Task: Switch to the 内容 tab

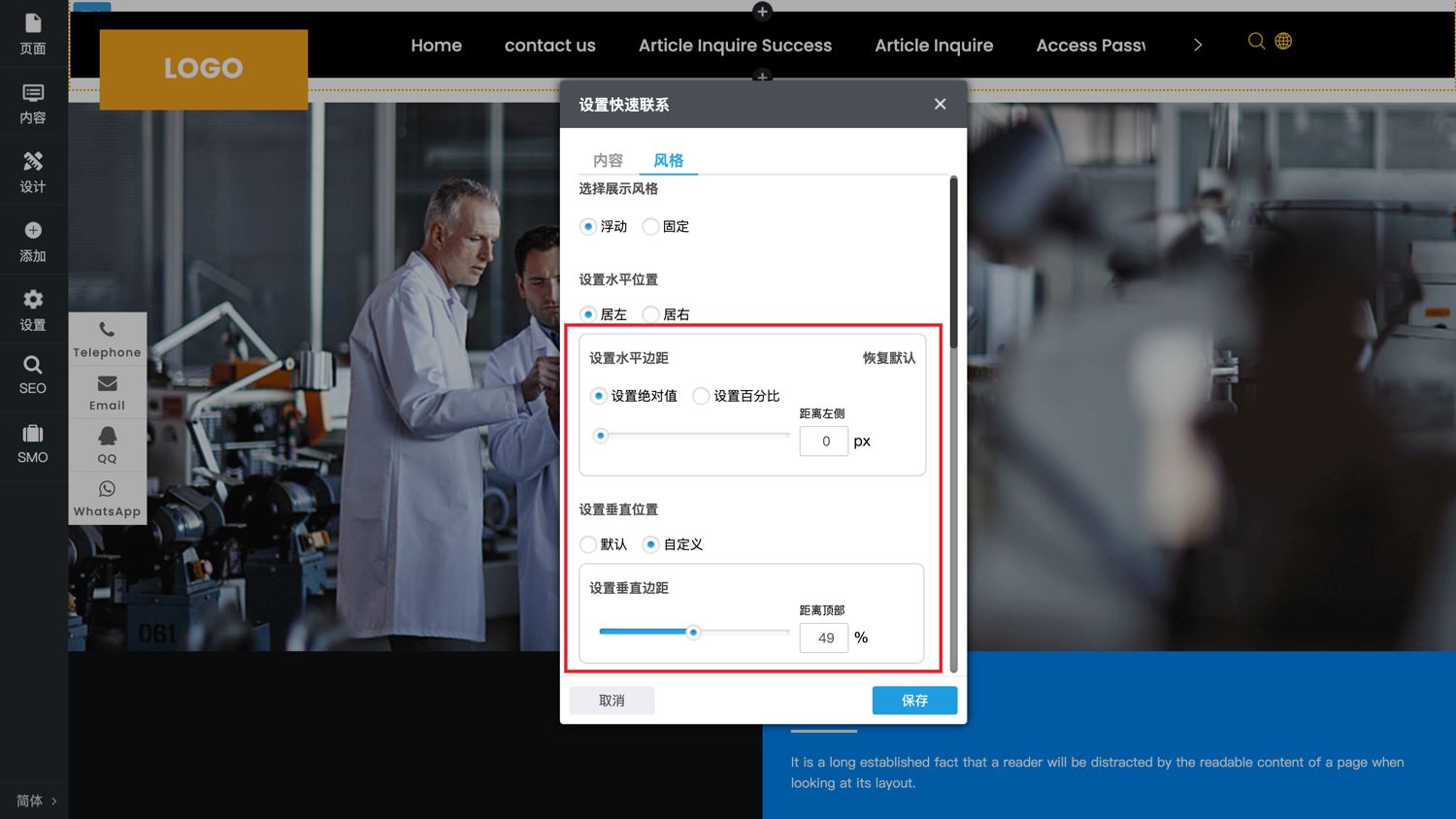Action: [x=607, y=160]
